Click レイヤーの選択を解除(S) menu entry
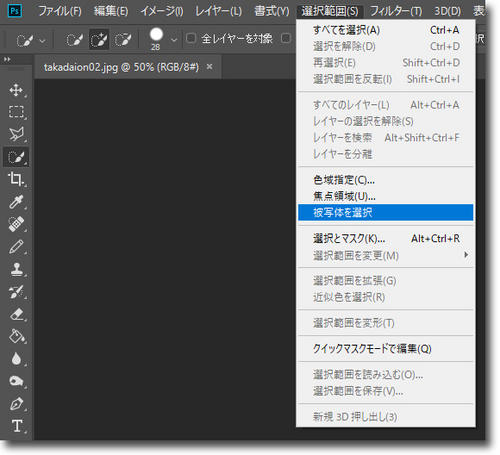500x455 pixels. (x=386, y=121)
